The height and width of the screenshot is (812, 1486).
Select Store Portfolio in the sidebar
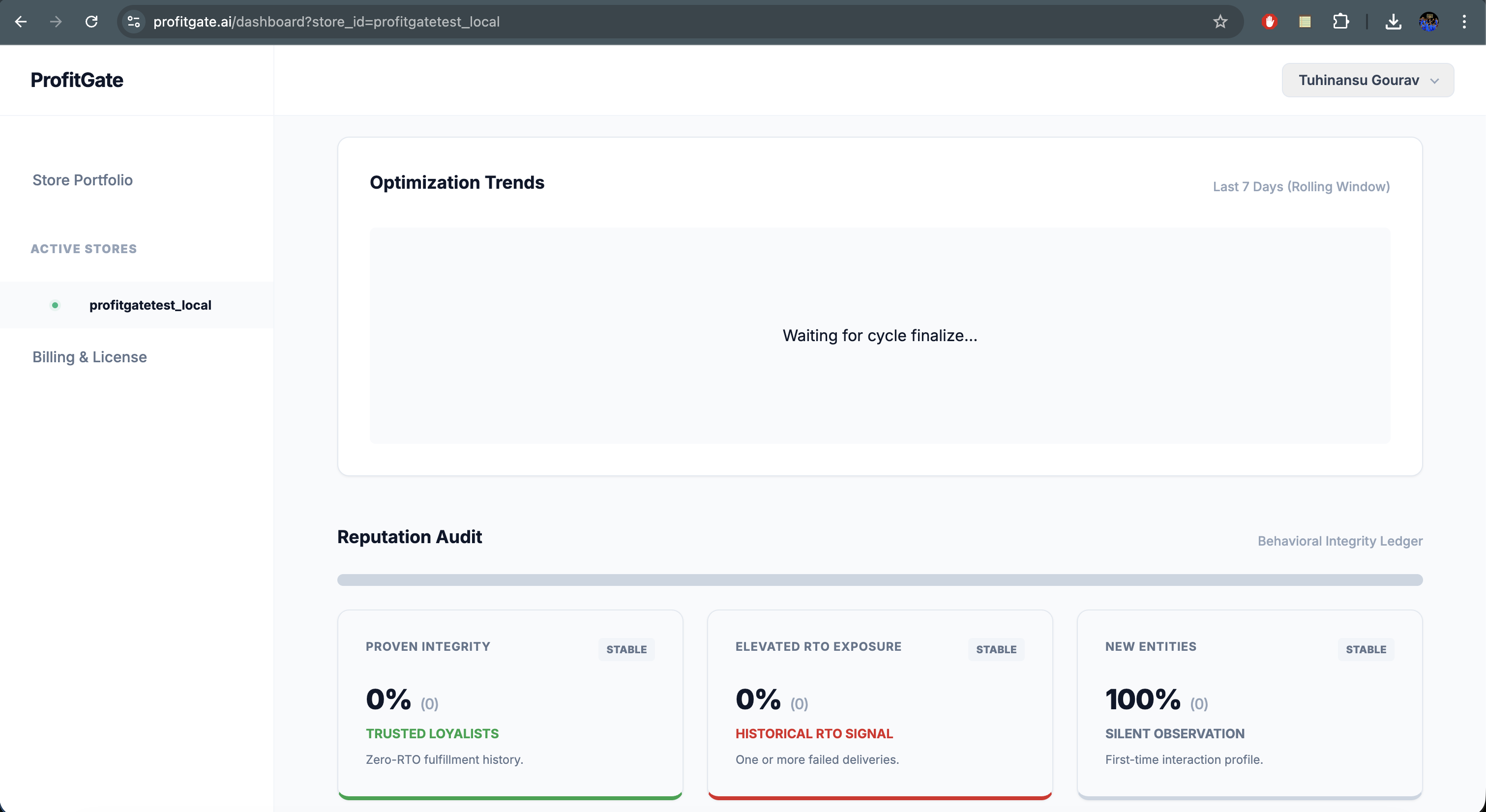pos(83,179)
